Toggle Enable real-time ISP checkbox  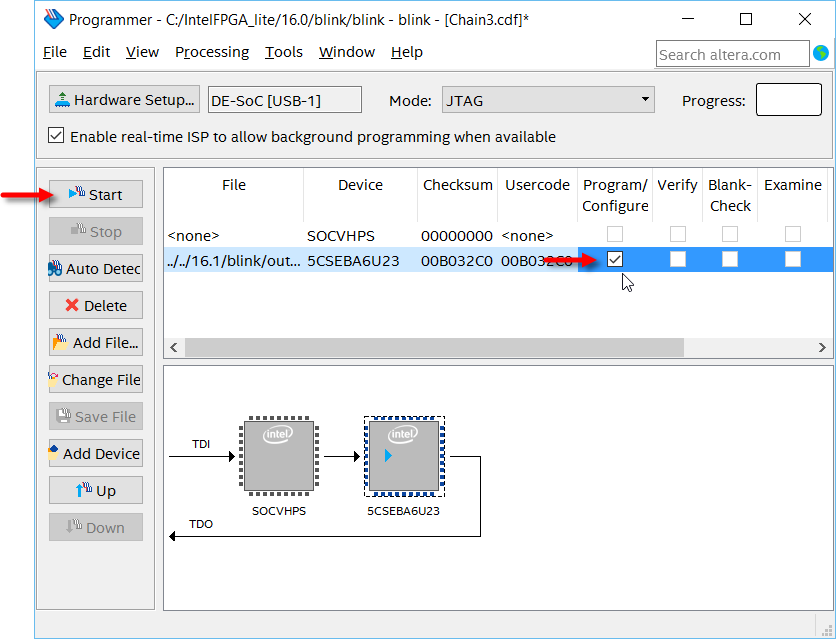[x=56, y=135]
